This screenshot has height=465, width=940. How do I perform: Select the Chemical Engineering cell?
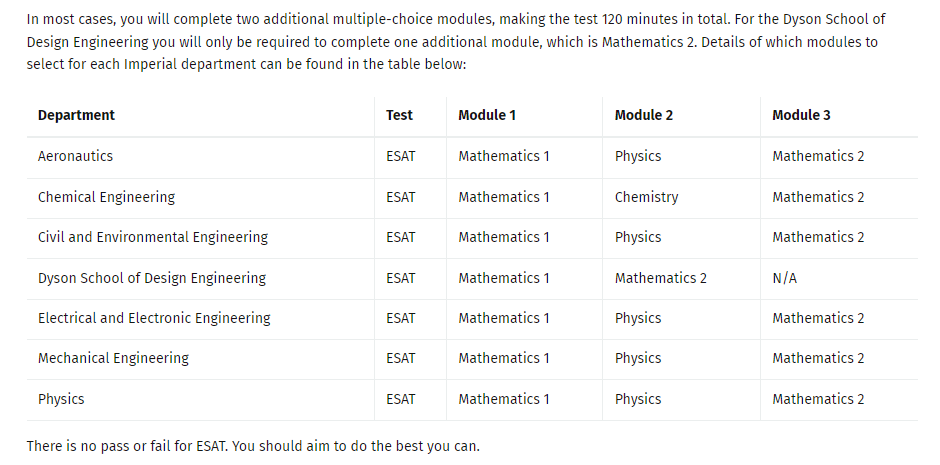pos(107,197)
